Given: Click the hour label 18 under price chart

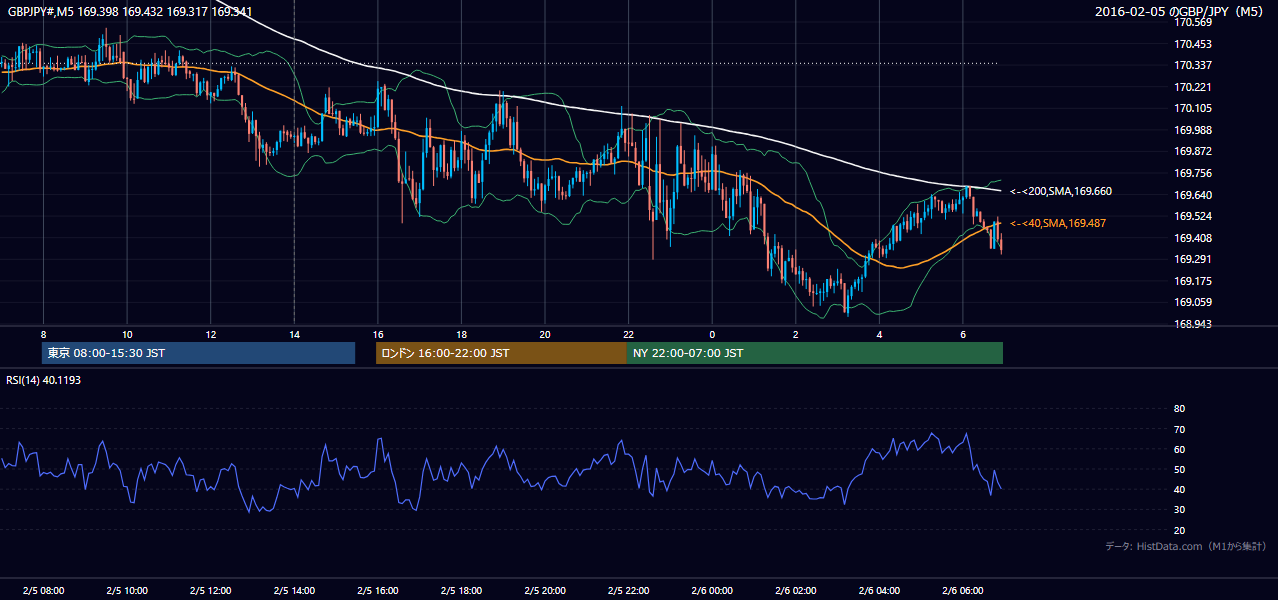Looking at the screenshot, I should 461,334.
